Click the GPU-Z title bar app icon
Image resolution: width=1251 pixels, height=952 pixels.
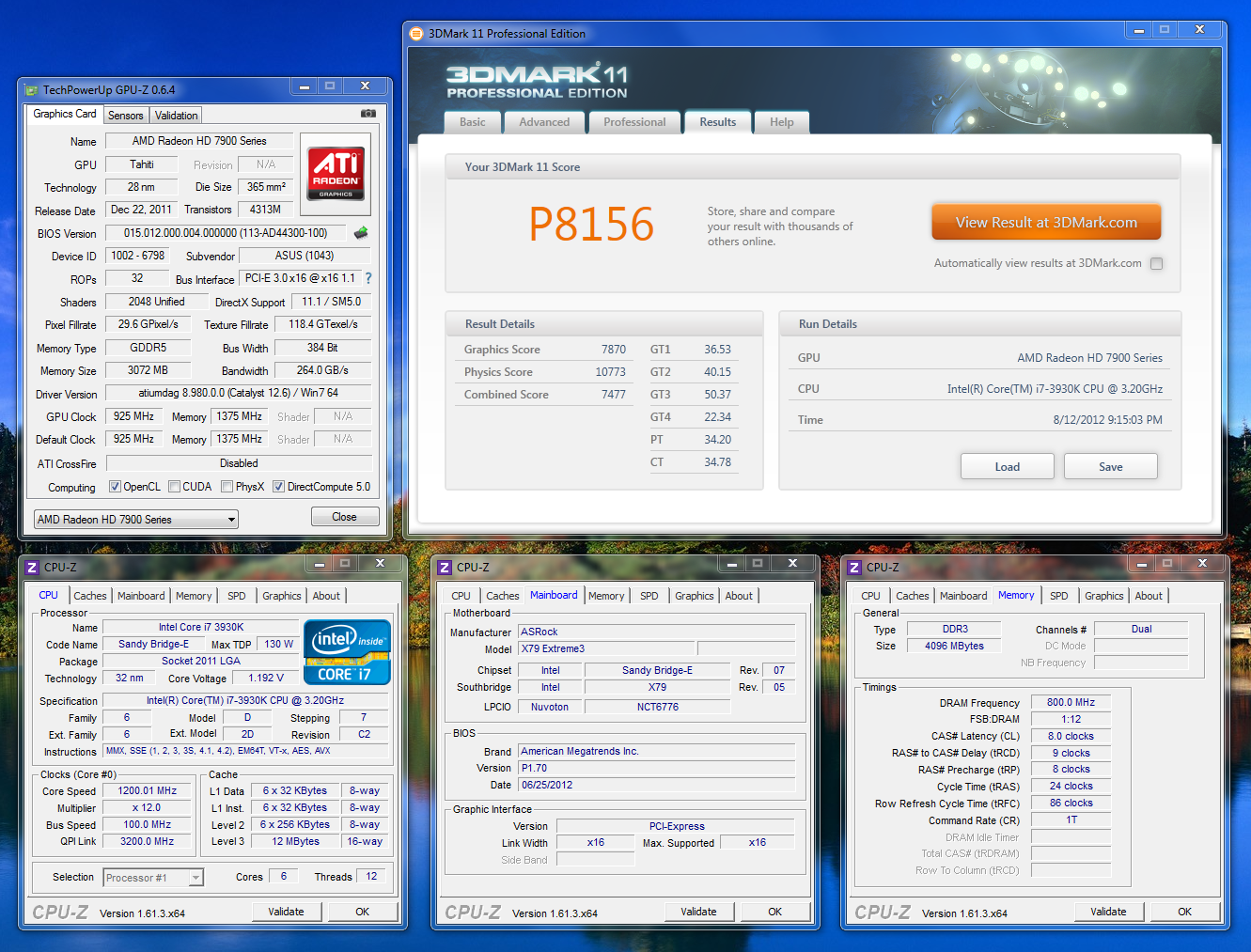tap(31, 90)
